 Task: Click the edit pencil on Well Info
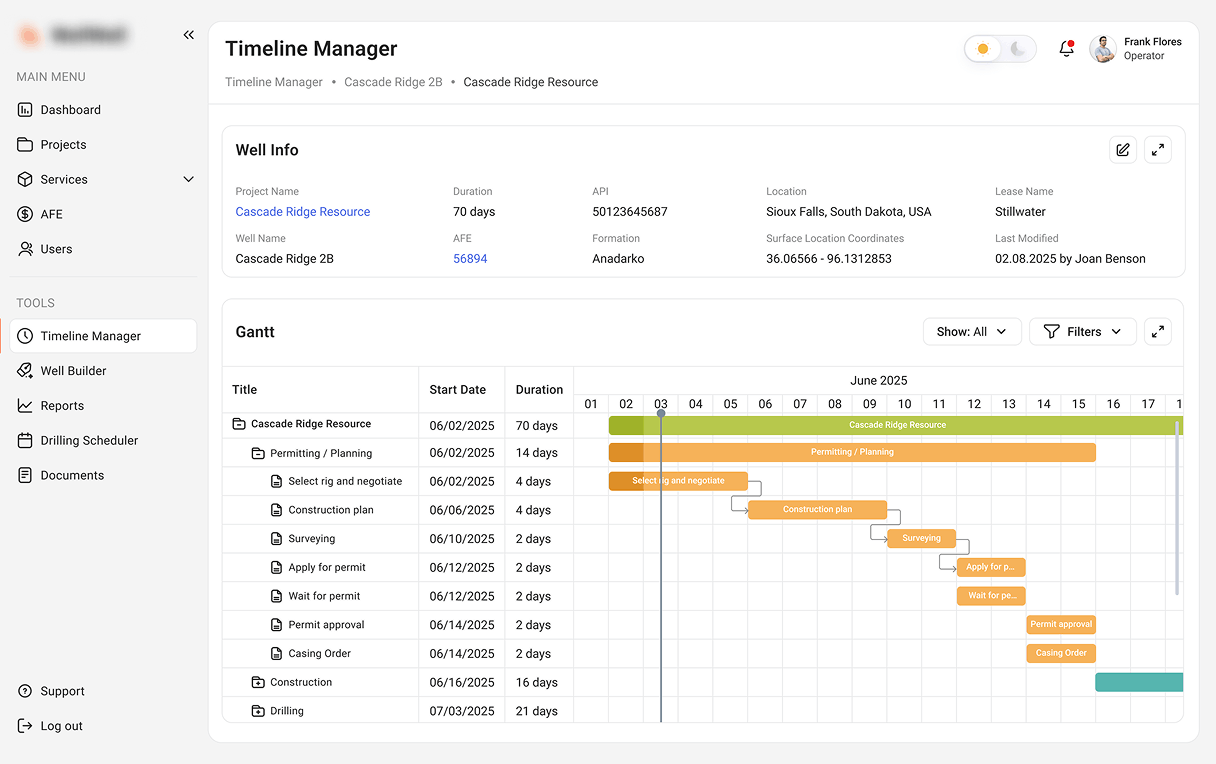click(1122, 149)
